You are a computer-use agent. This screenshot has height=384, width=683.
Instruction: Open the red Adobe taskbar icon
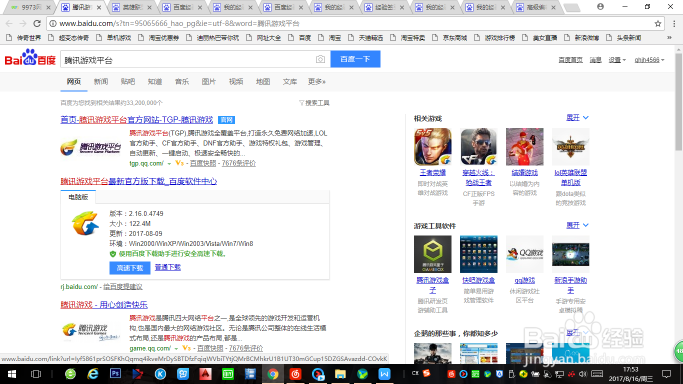click(205, 374)
